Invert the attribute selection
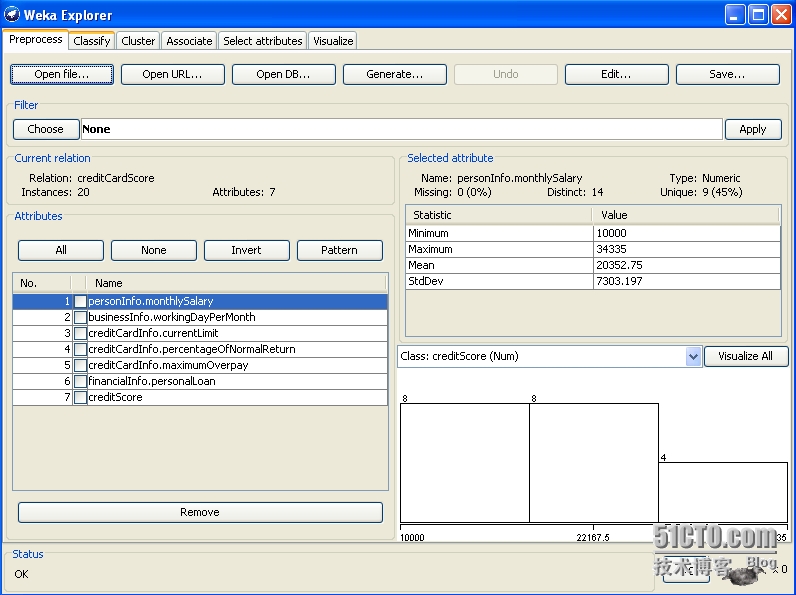Viewport: 796px width, 595px height. point(247,250)
